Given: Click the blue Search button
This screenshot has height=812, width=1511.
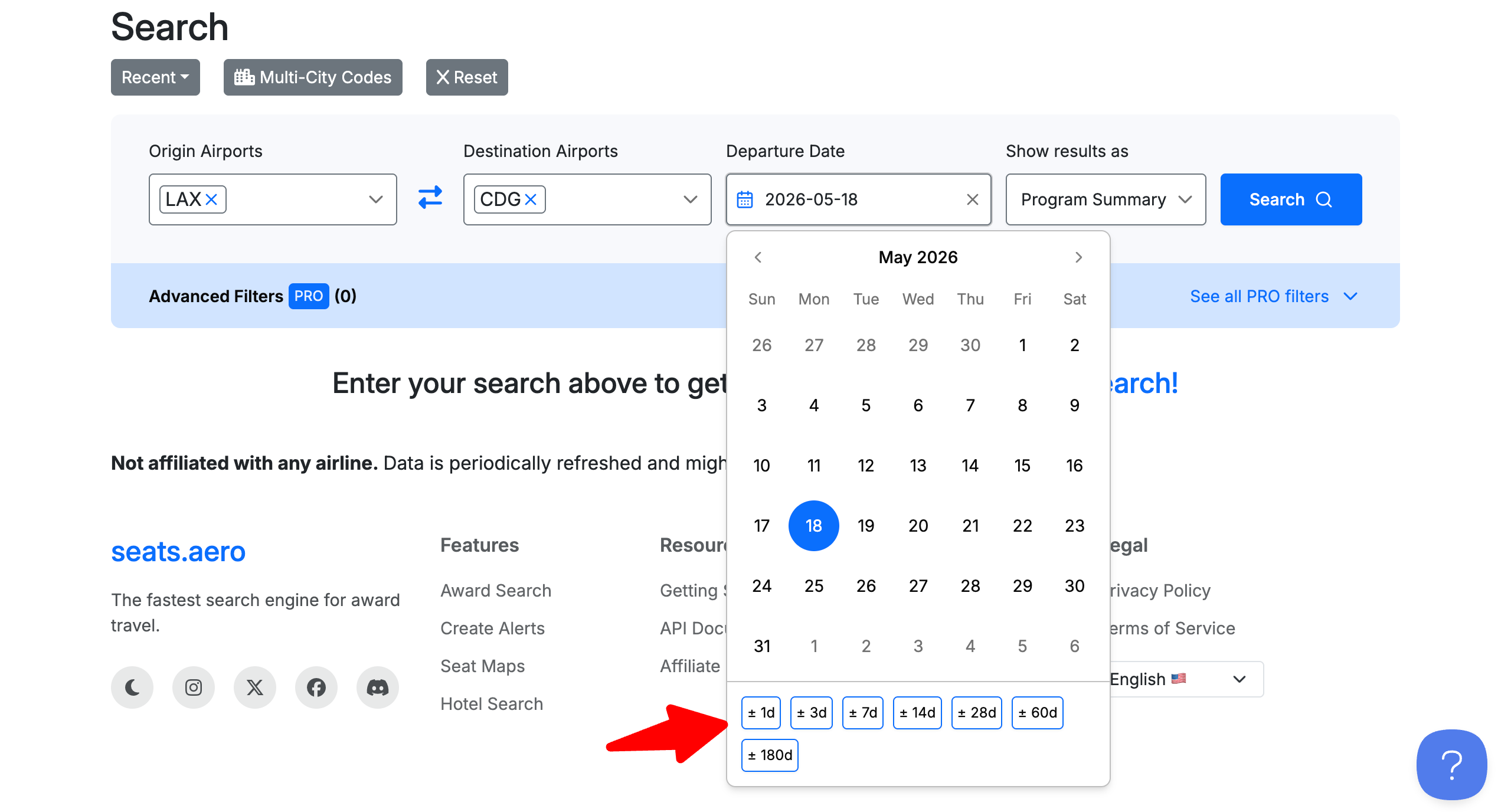Looking at the screenshot, I should pos(1291,199).
